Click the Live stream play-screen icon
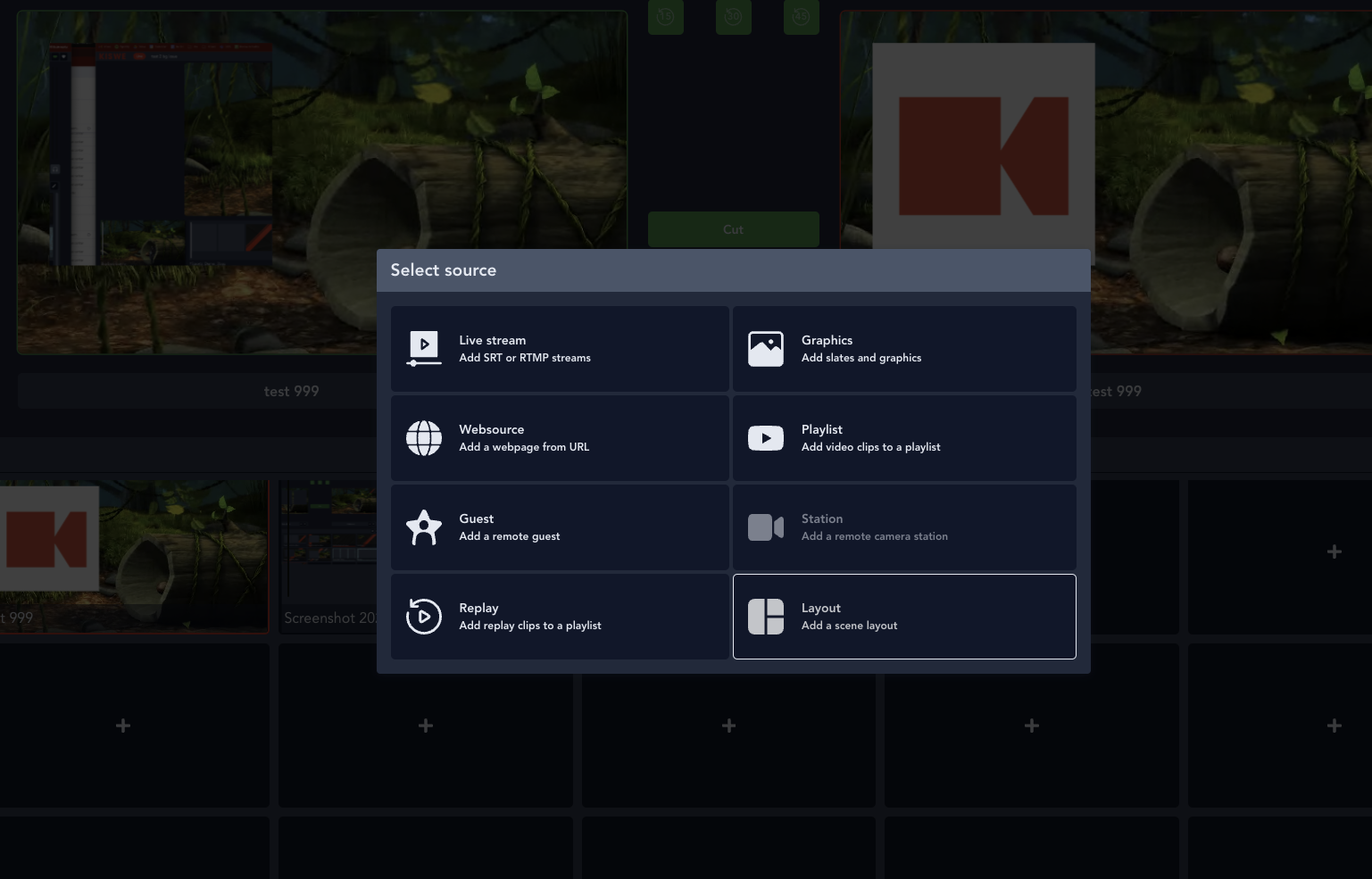1372x879 pixels. click(424, 349)
